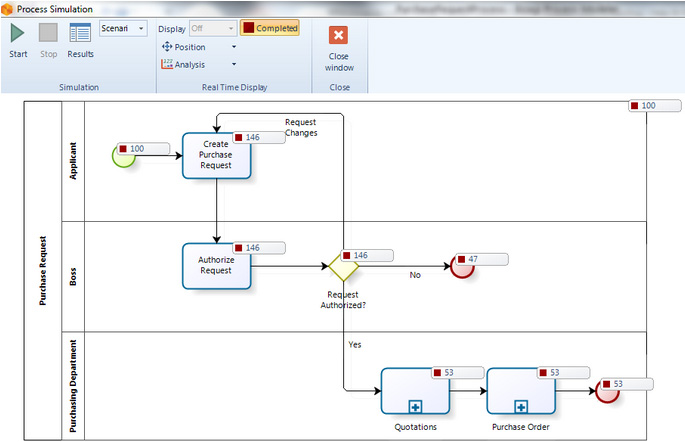Click the Simulation group label
Screen dimensions: 685x442
[x=79, y=87]
